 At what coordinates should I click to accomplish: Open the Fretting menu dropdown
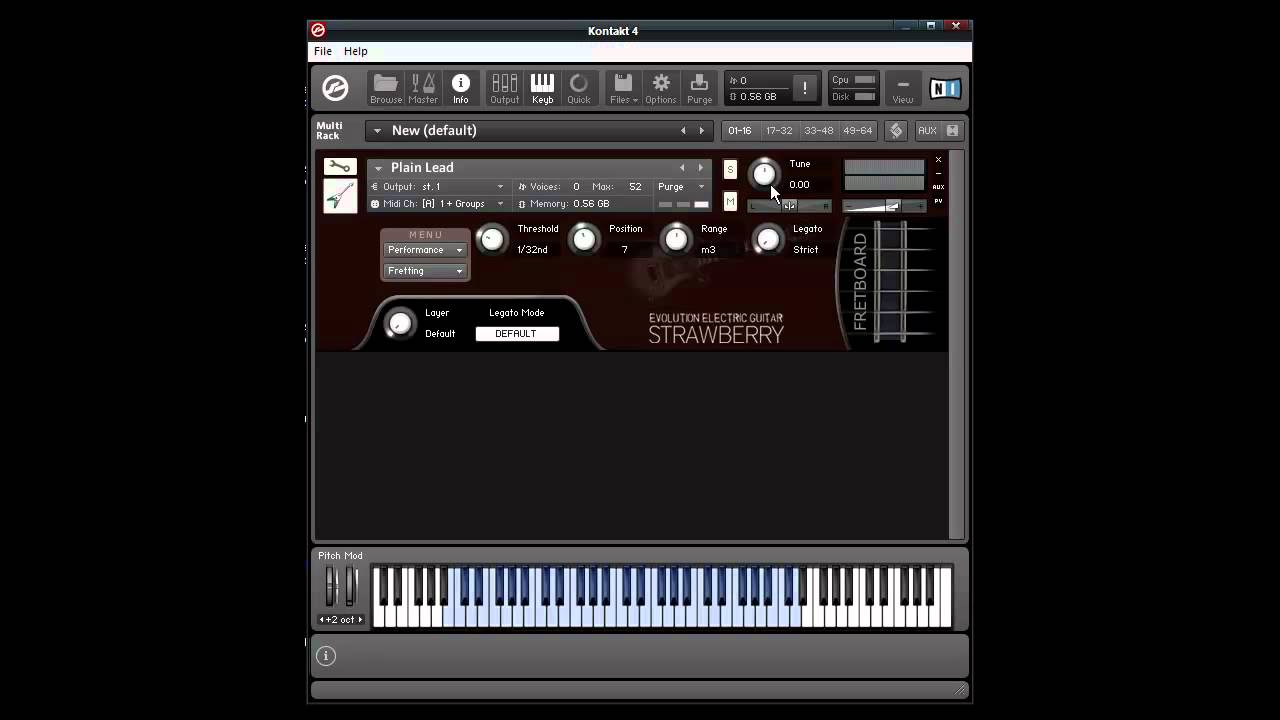[x=425, y=271]
